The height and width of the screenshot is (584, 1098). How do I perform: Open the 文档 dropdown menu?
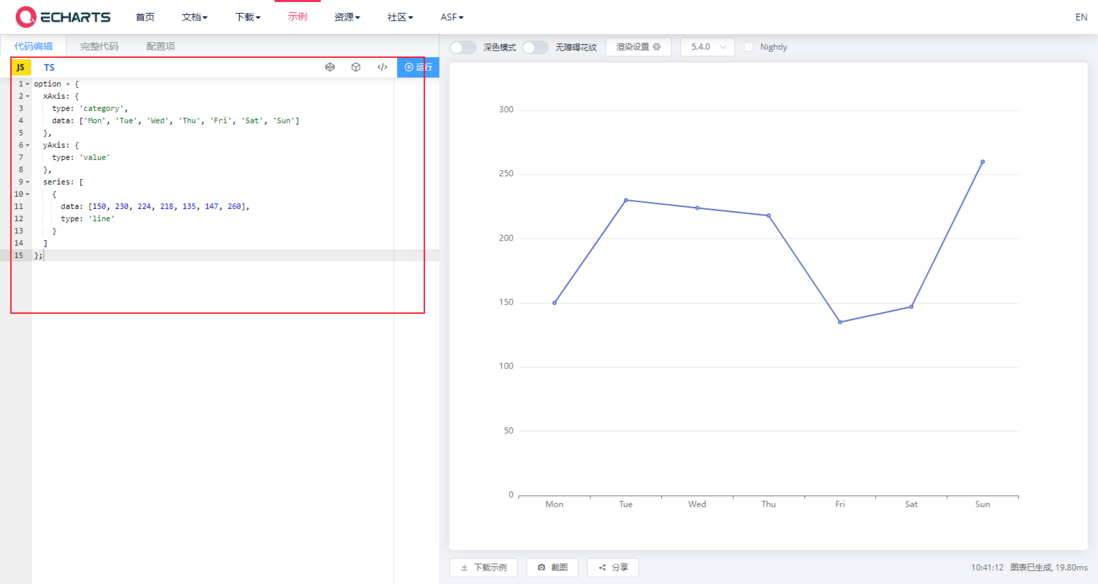pos(195,17)
